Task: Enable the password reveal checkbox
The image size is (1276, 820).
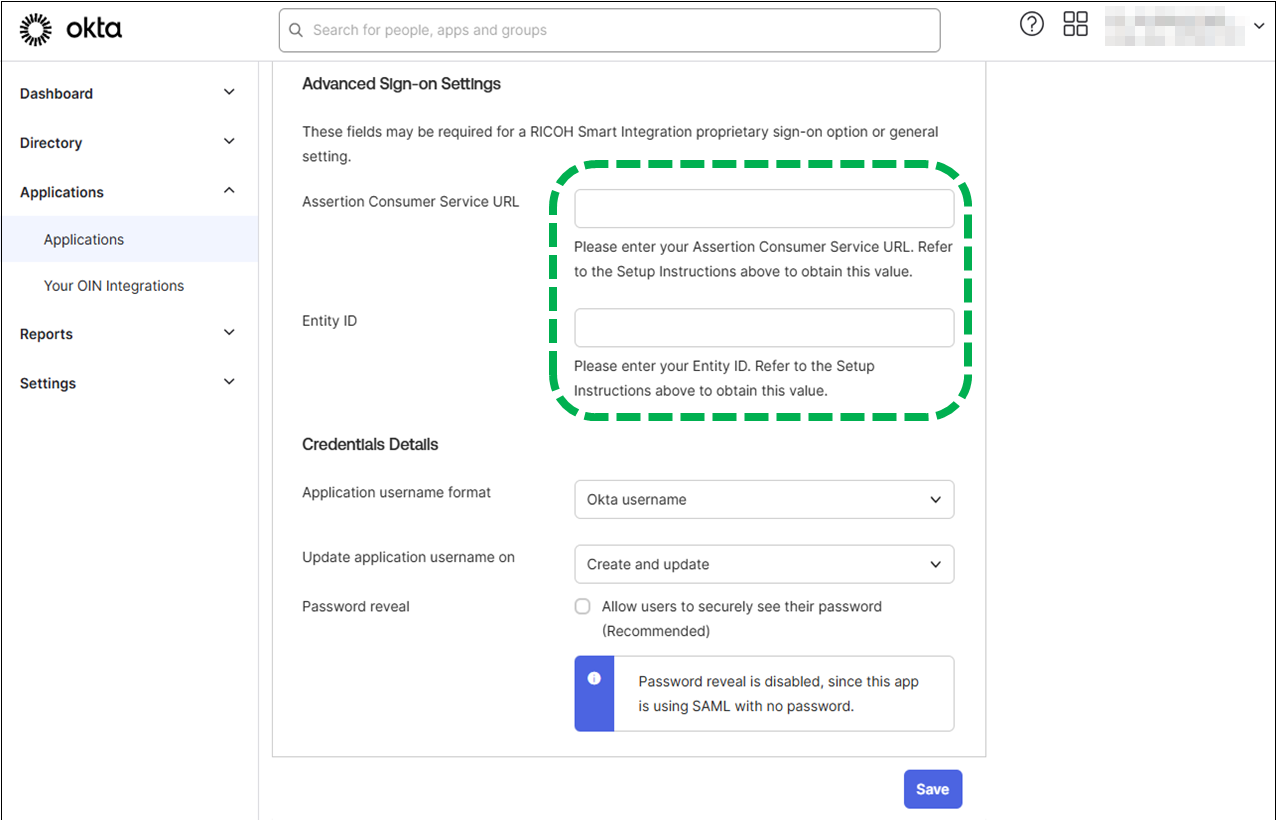Action: (581, 605)
